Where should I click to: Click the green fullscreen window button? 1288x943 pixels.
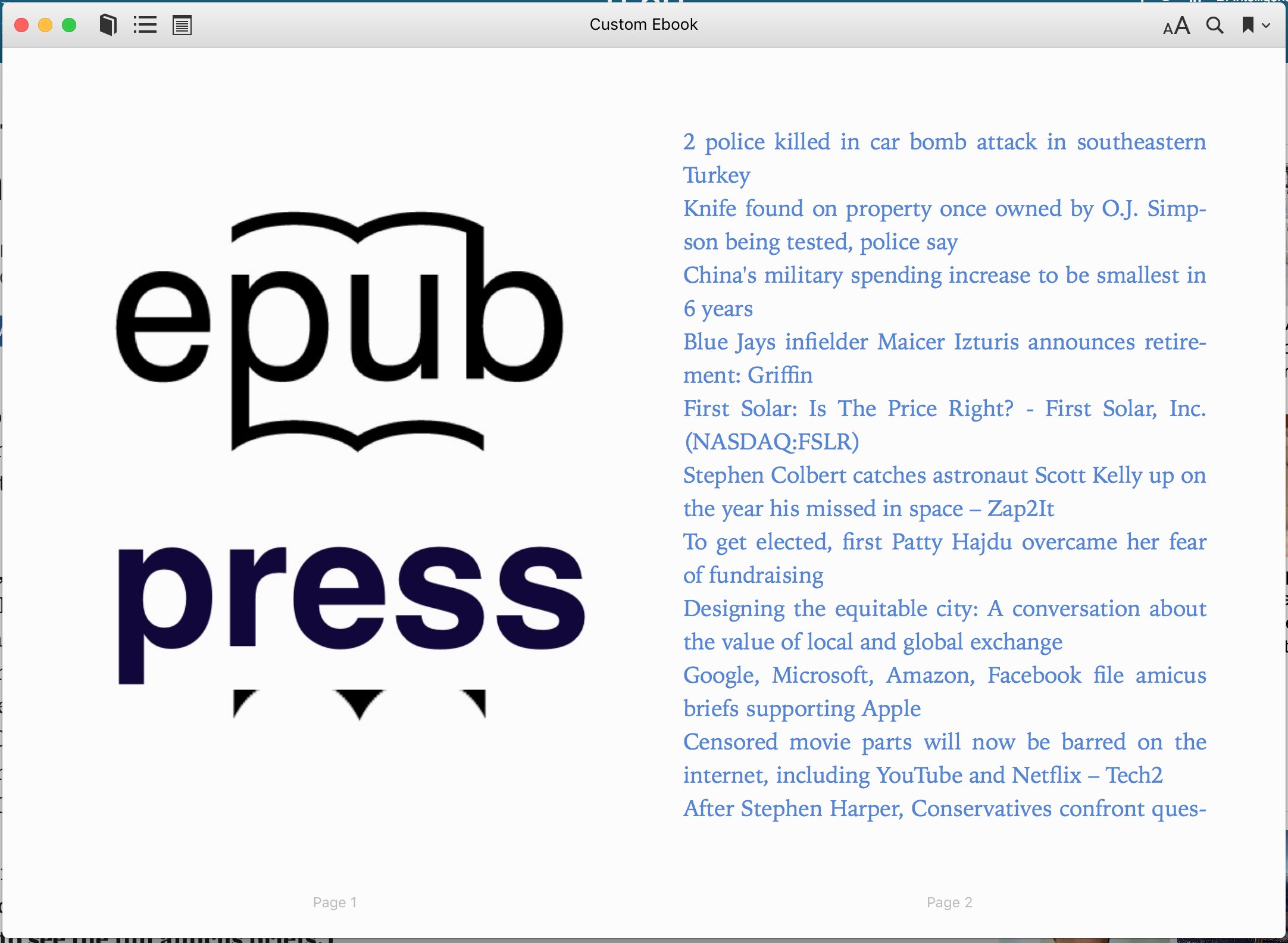[69, 25]
